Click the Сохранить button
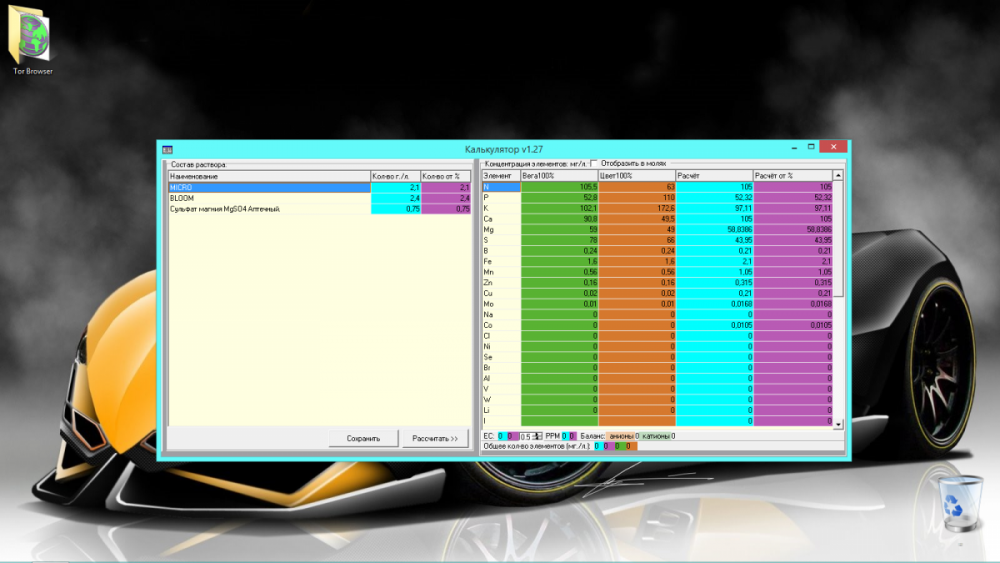This screenshot has height=563, width=1000. coord(363,438)
